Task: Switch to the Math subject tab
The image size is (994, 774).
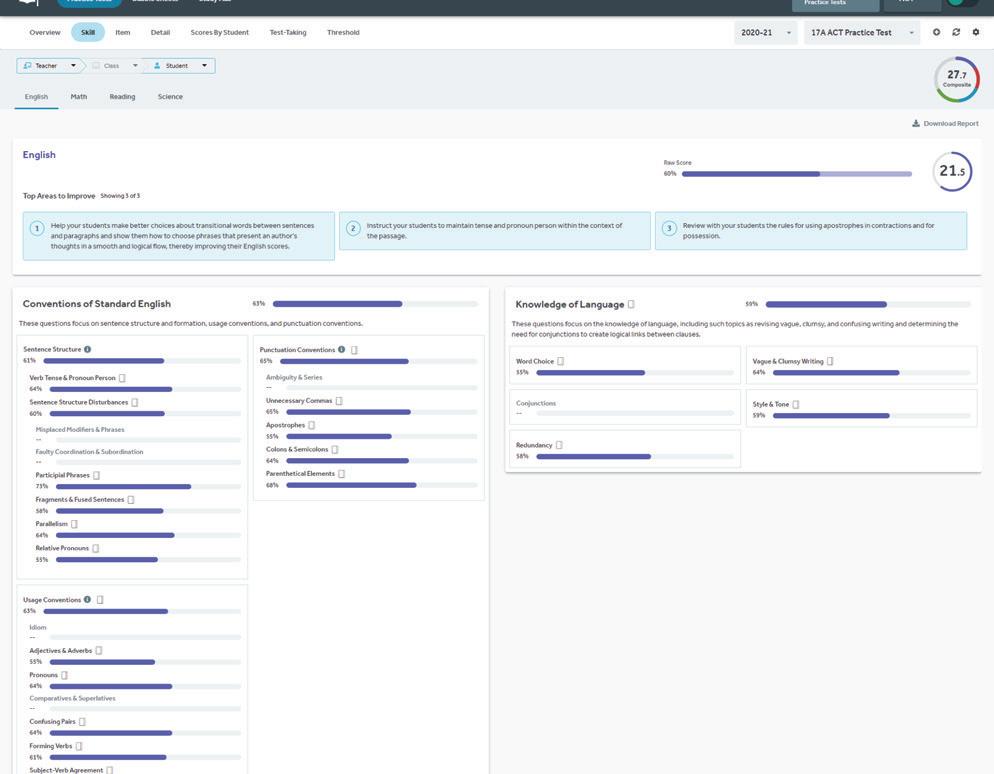Action: coord(79,97)
